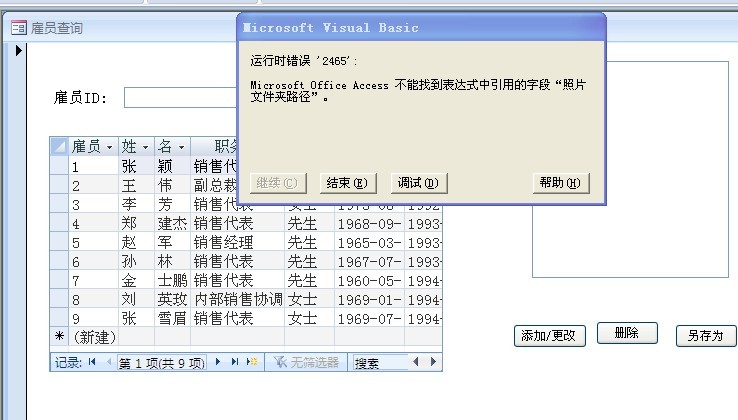The height and width of the screenshot is (420, 738).
Task: Click the name cell 雪眉
Action: (x=172, y=318)
